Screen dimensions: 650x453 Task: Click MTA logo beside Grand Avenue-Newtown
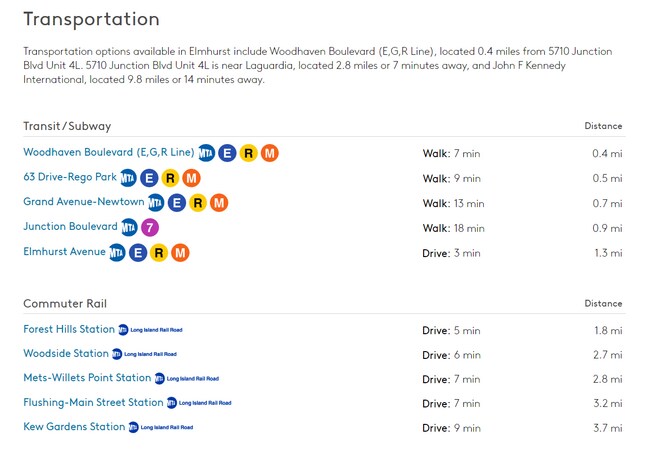[x=156, y=203]
